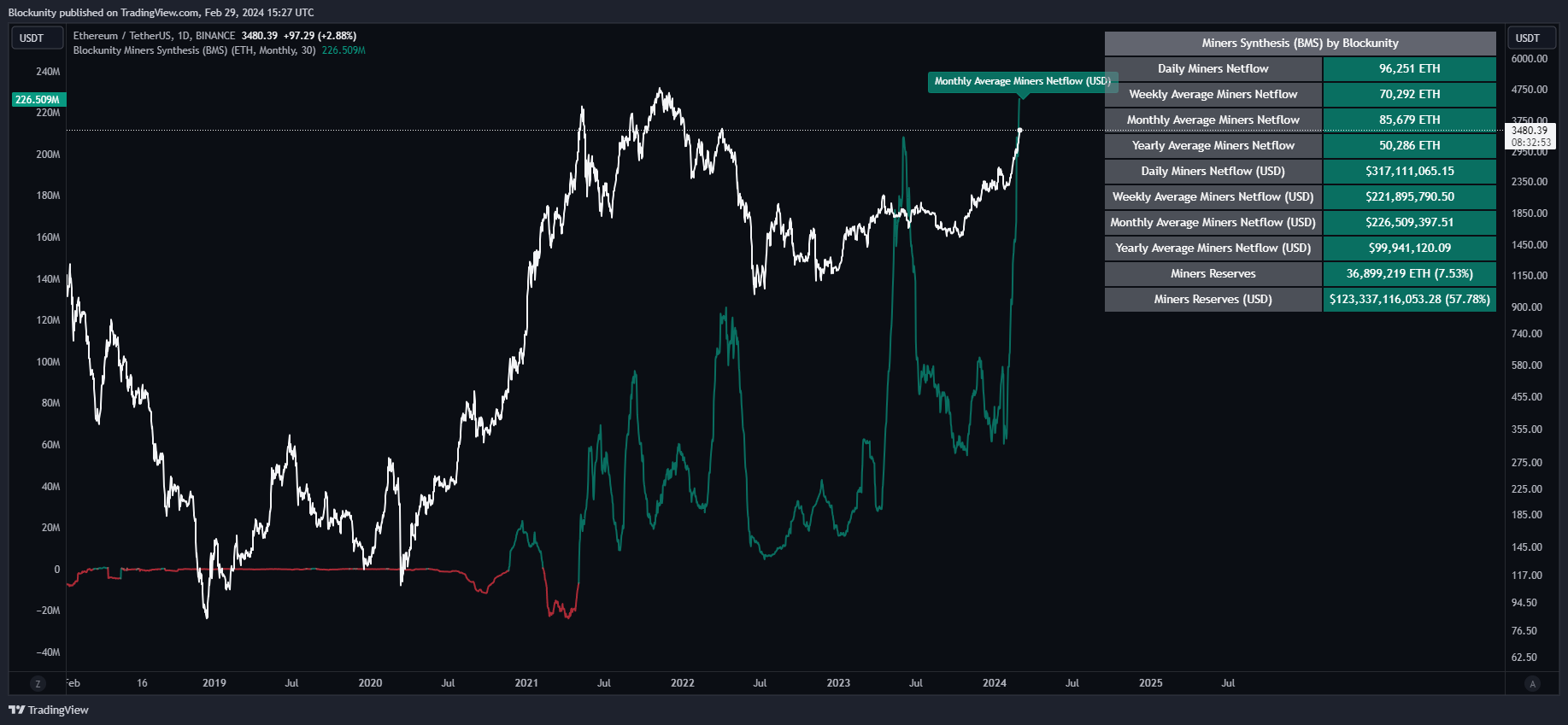Image resolution: width=1568 pixels, height=725 pixels.
Task: Click the Blockunity published on TradingView.com caption
Action: point(161,13)
